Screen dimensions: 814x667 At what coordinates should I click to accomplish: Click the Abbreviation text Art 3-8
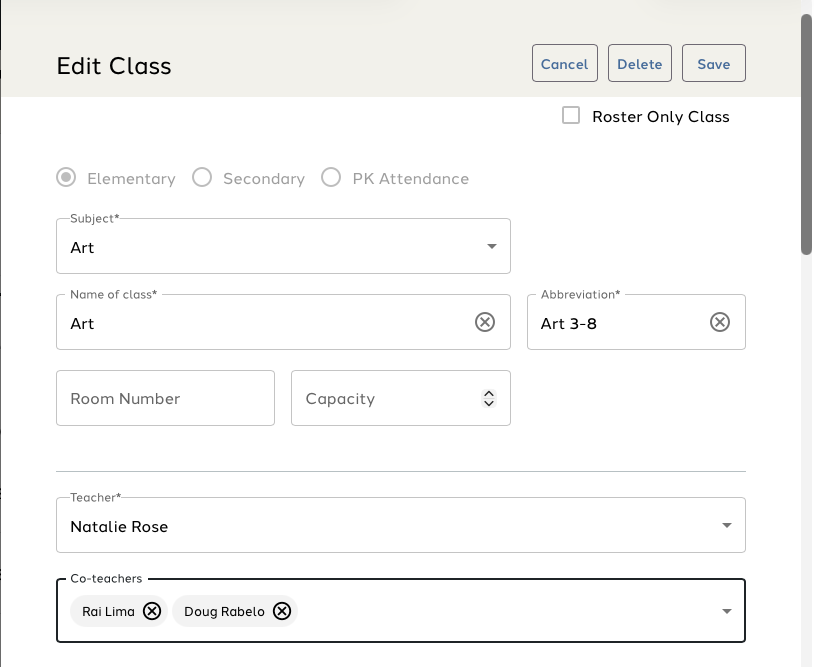tap(570, 323)
